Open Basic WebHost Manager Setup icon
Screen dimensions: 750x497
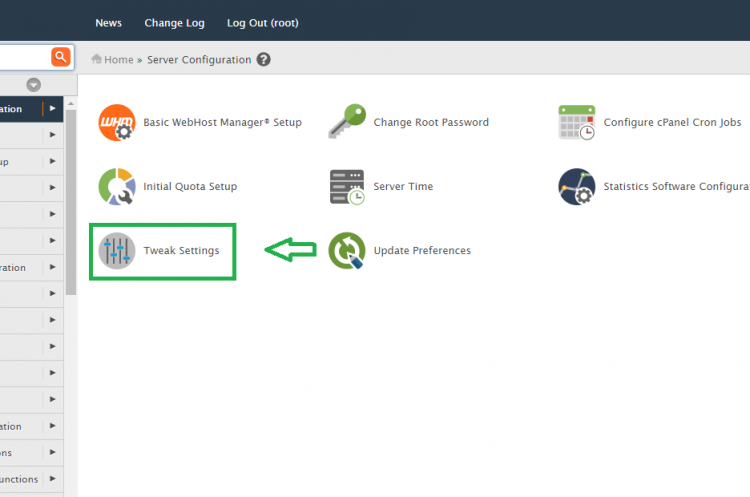pyautogui.click(x=117, y=122)
